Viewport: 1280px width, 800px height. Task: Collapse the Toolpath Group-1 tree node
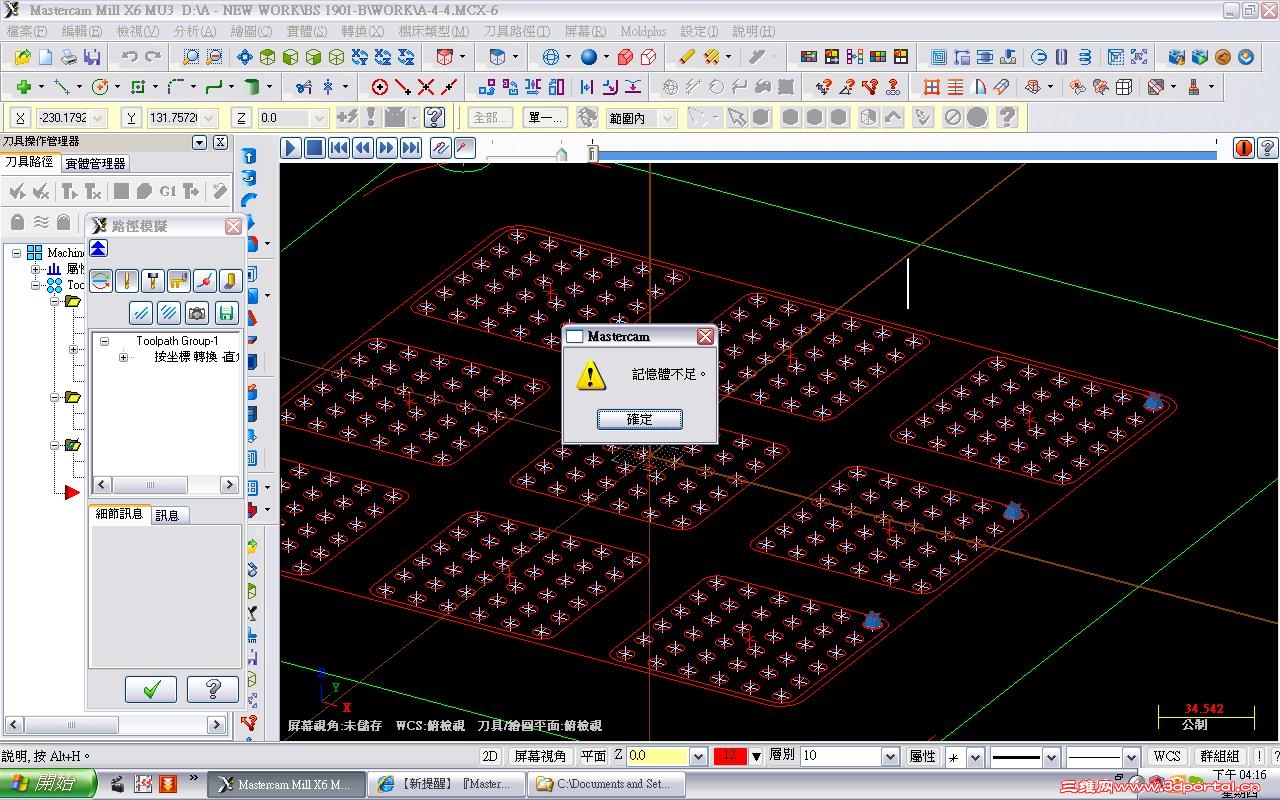104,341
